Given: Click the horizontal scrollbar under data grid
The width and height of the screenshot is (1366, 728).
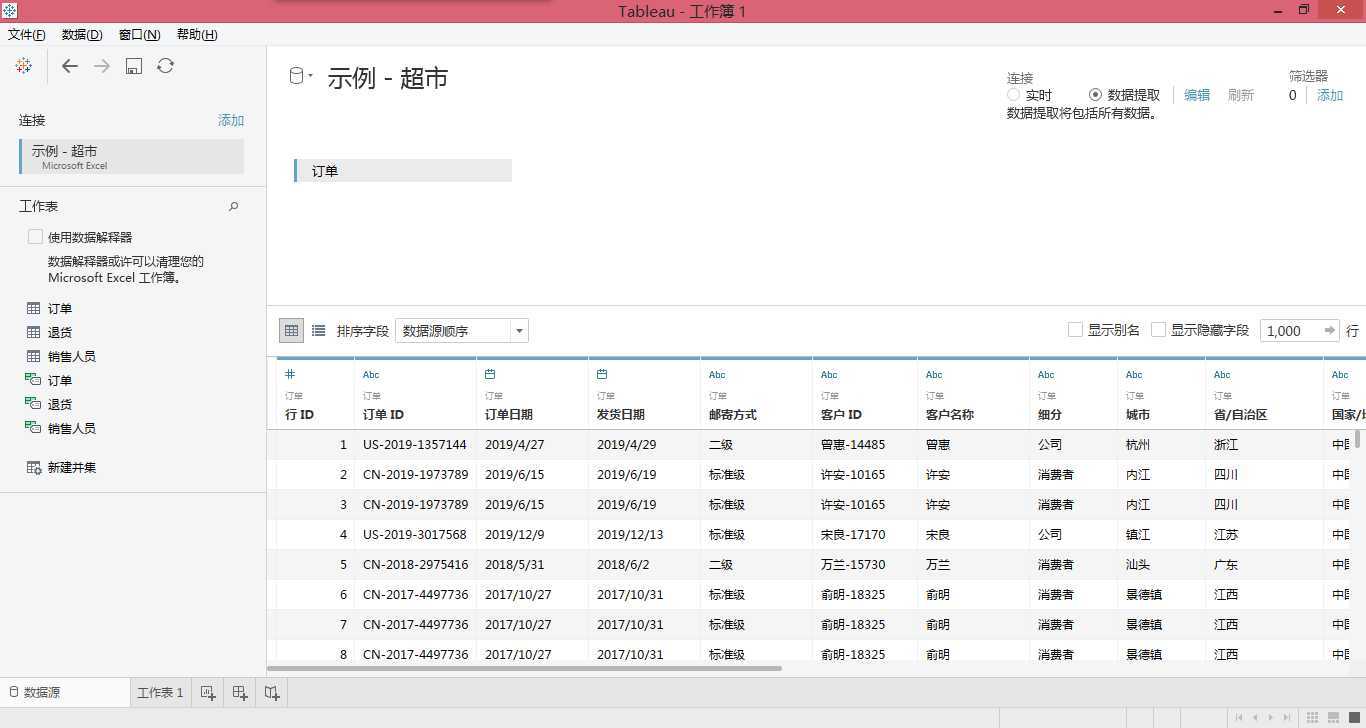Looking at the screenshot, I should tap(524, 668).
